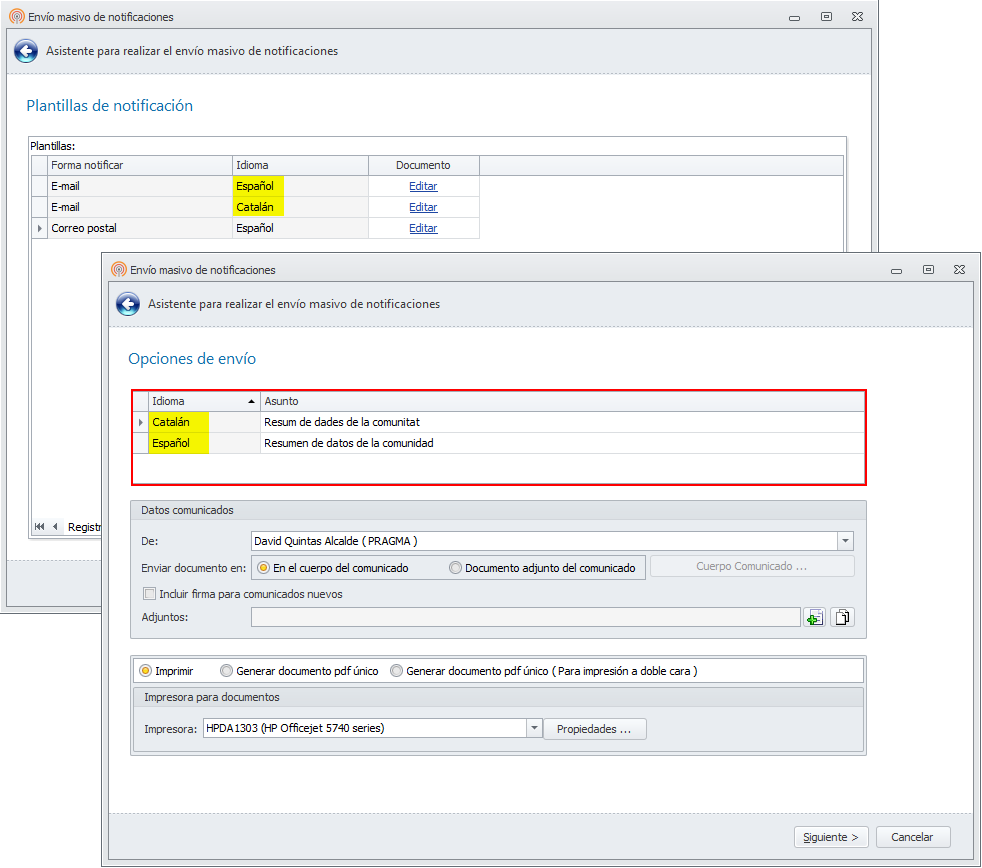The height and width of the screenshot is (868, 982).
Task: Maximize the front notification window
Action: [928, 269]
